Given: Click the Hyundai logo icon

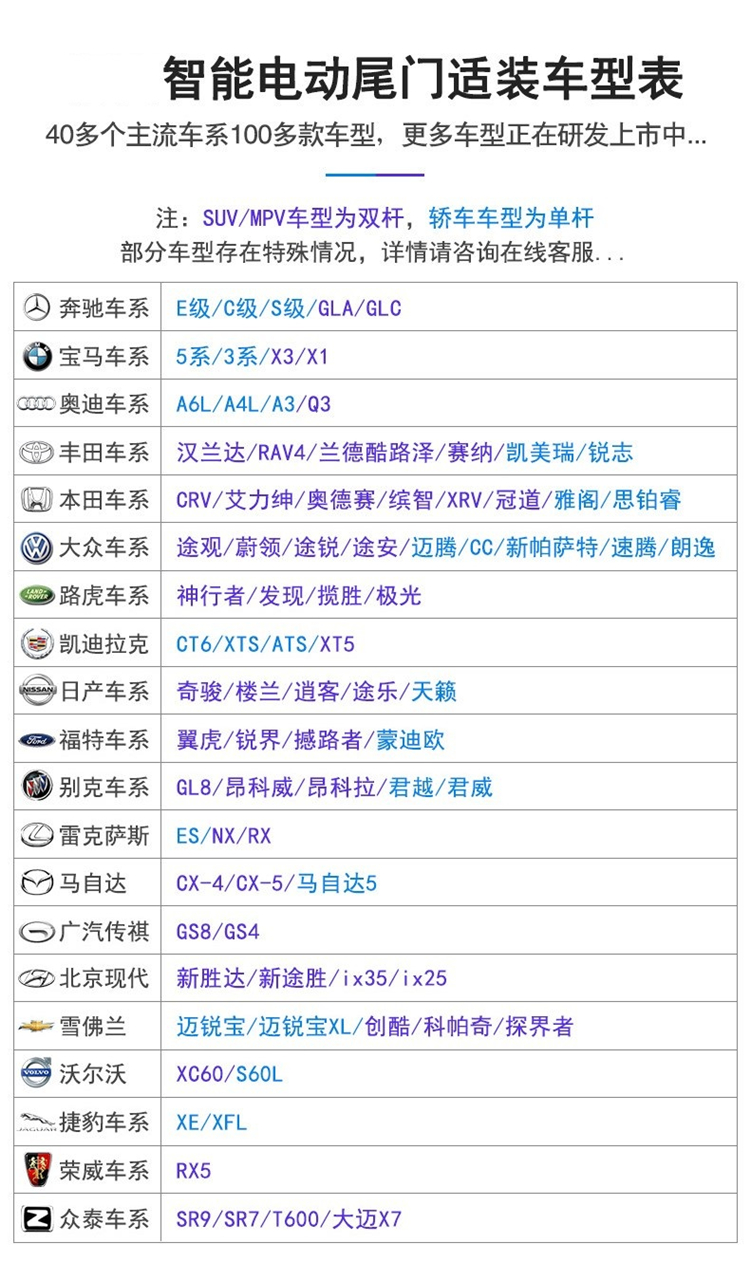Looking at the screenshot, I should pos(37,979).
